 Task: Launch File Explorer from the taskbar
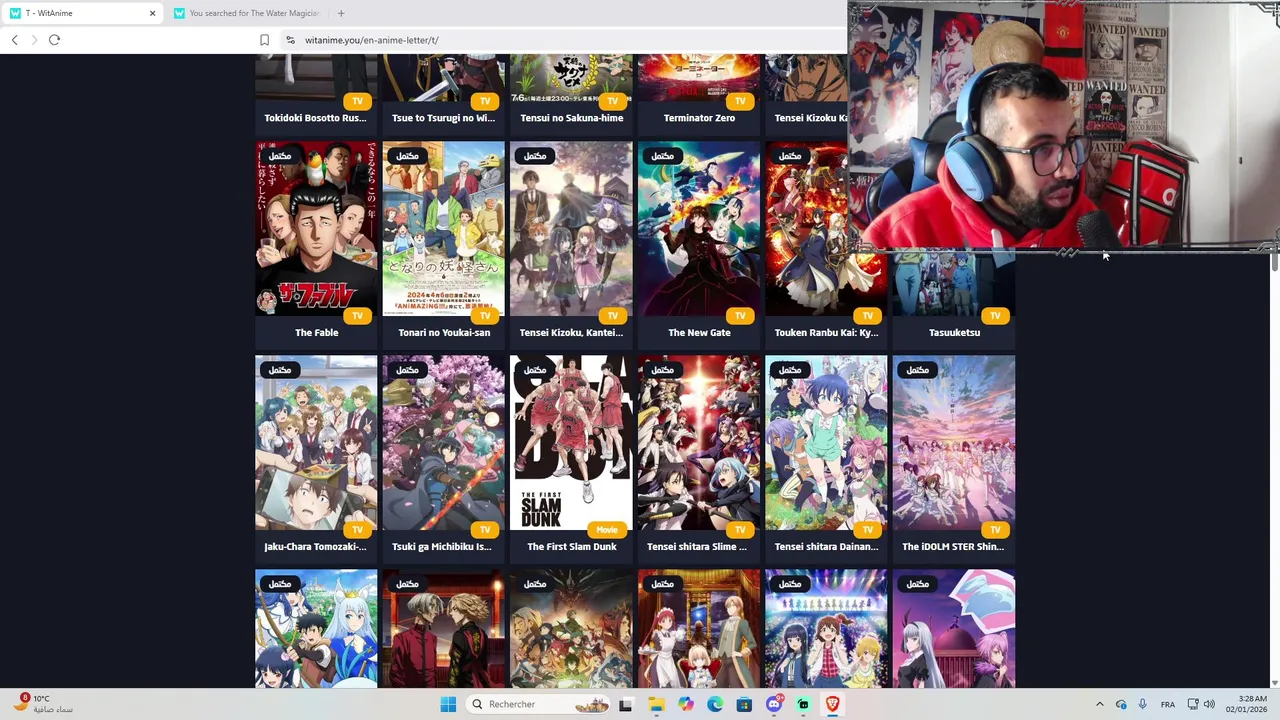coord(656,704)
